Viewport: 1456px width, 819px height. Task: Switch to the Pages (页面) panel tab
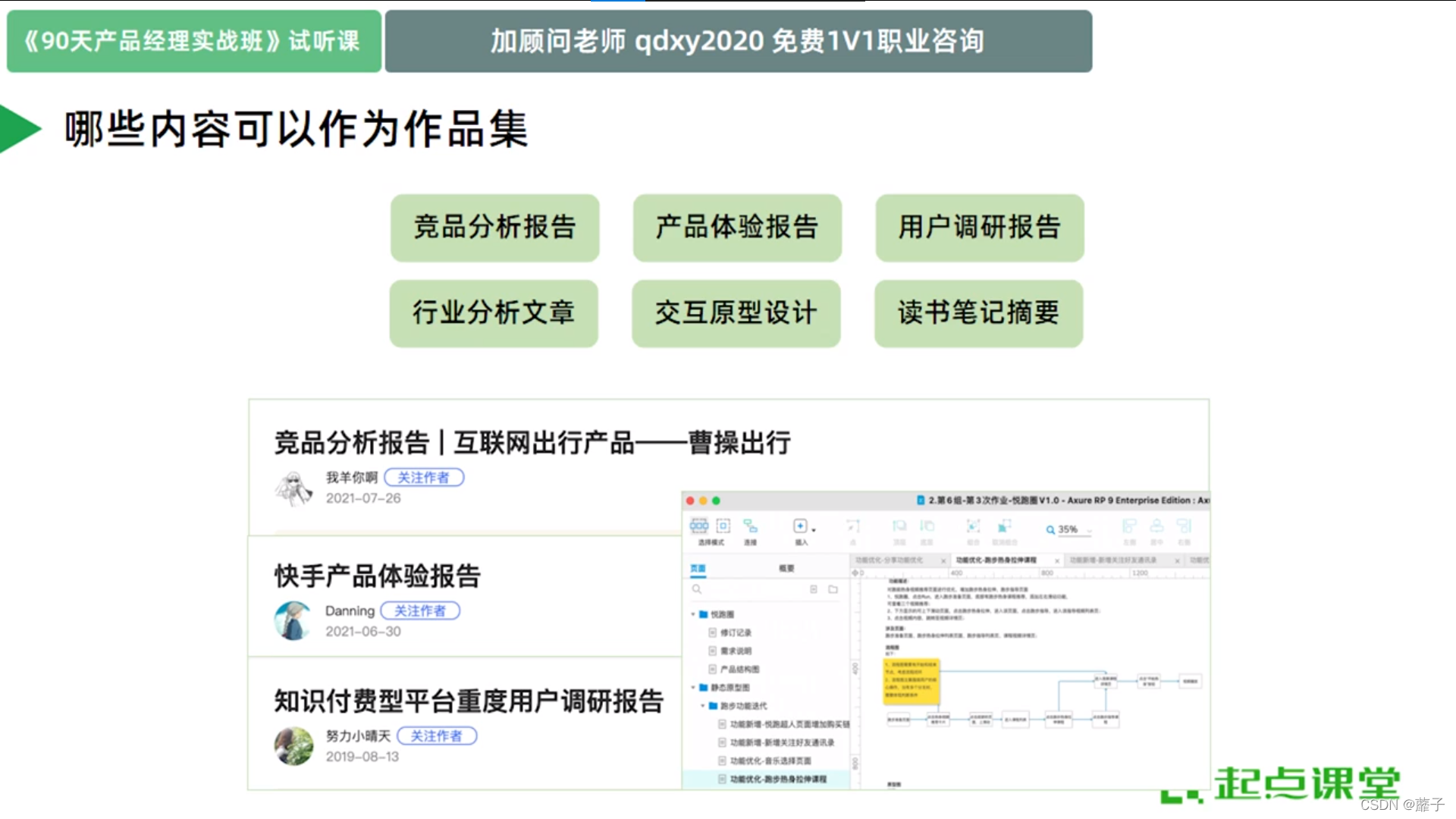pyautogui.click(x=698, y=568)
